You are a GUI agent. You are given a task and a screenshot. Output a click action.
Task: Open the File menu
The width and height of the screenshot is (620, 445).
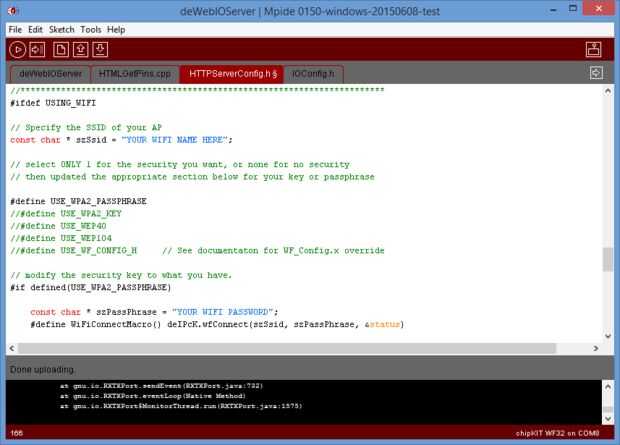point(15,30)
